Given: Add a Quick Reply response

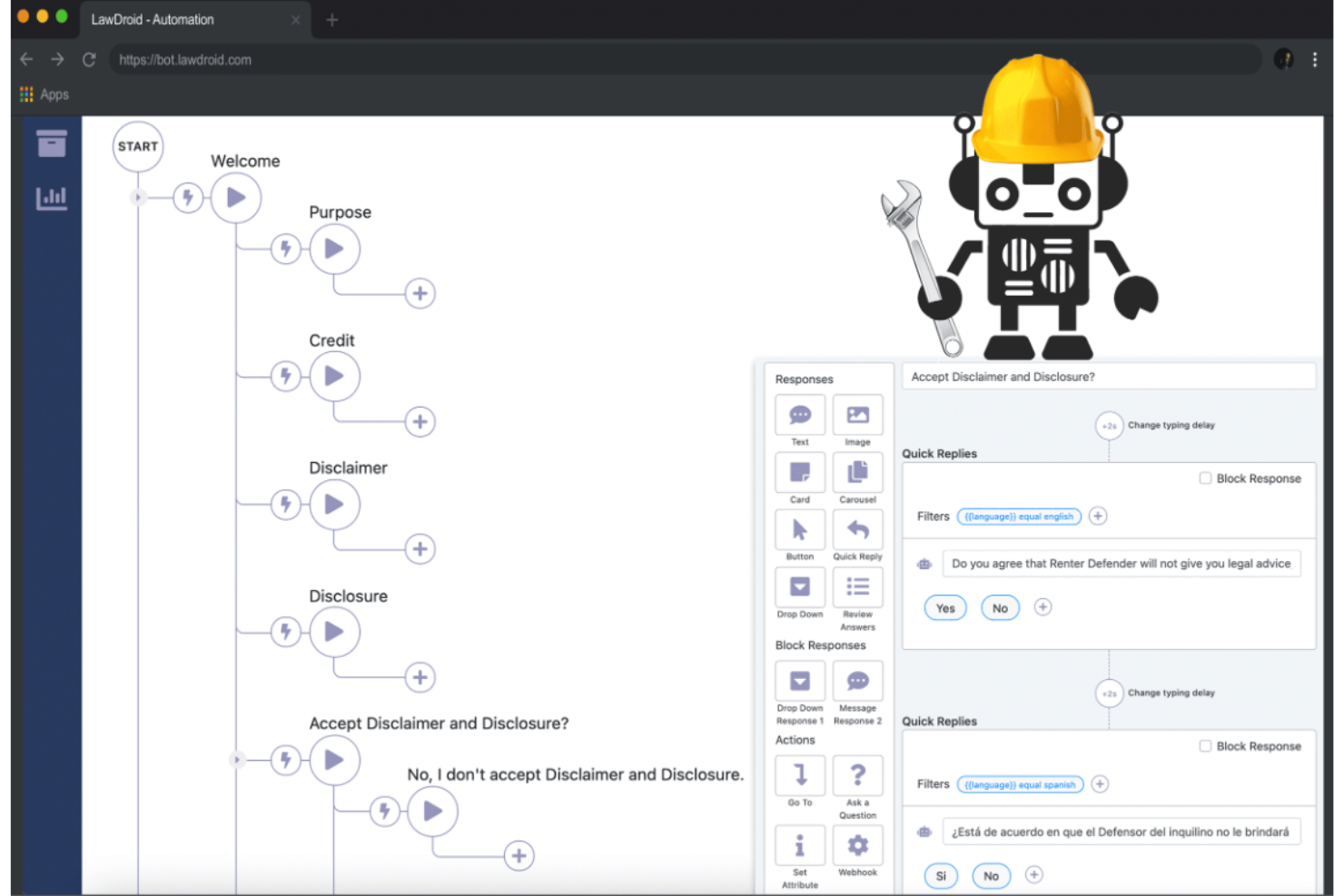Looking at the screenshot, I should 857,530.
